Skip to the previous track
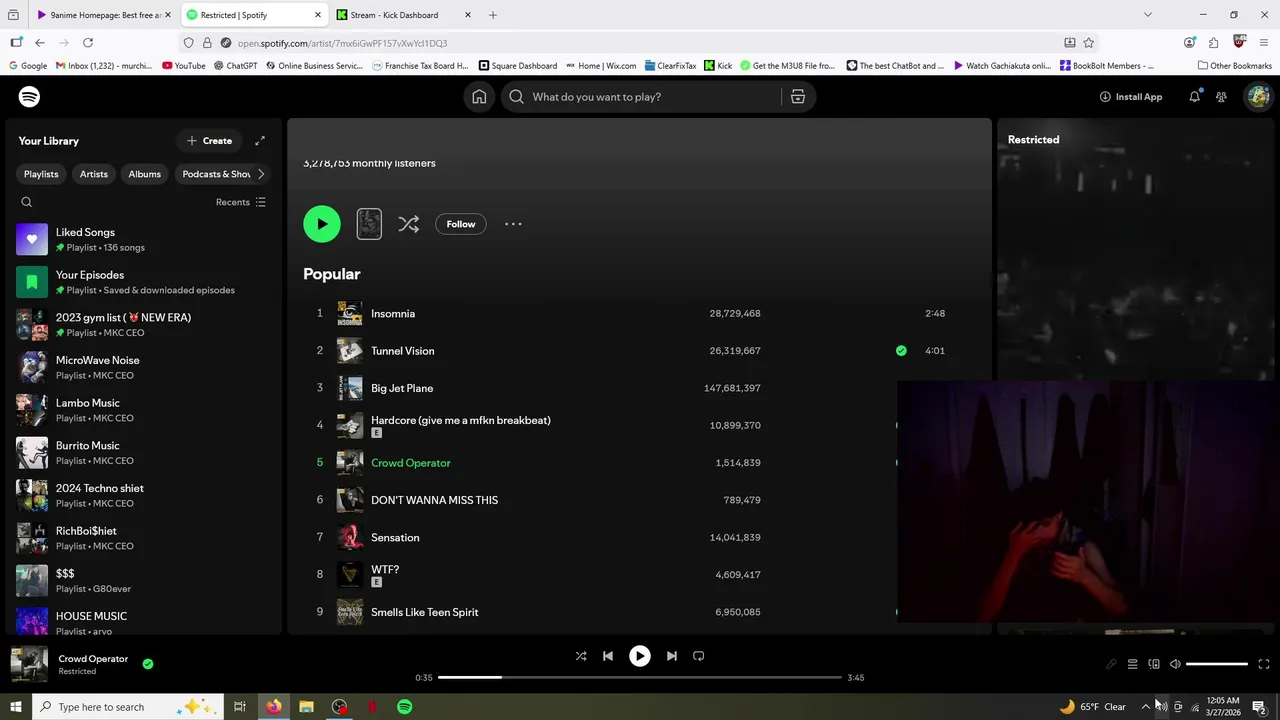Viewport: 1280px width, 720px height. pos(608,656)
